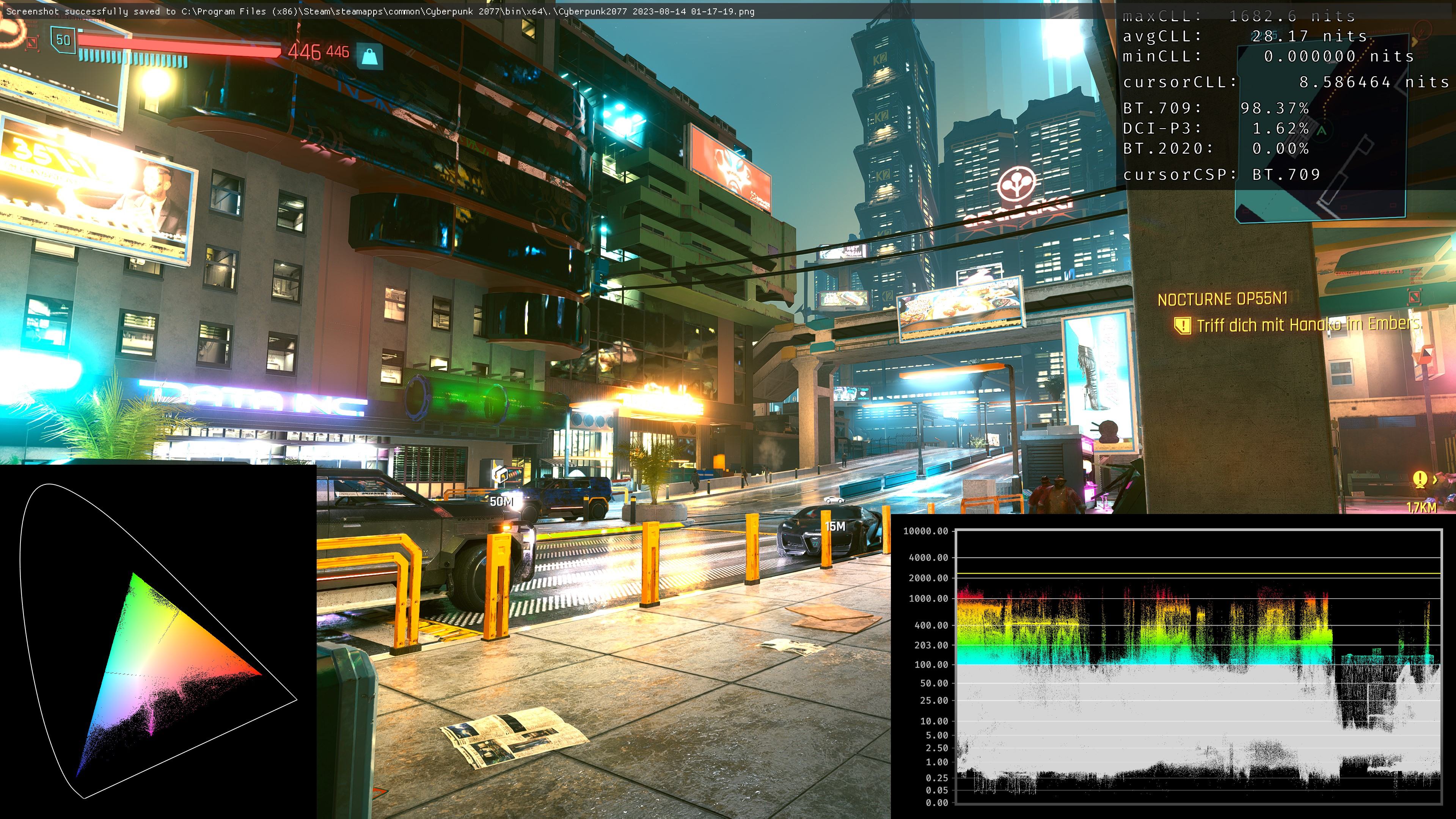The image size is (1456, 819).
Task: Click the 'BT.2020: 0.00%' readout
Action: [x=1216, y=149]
